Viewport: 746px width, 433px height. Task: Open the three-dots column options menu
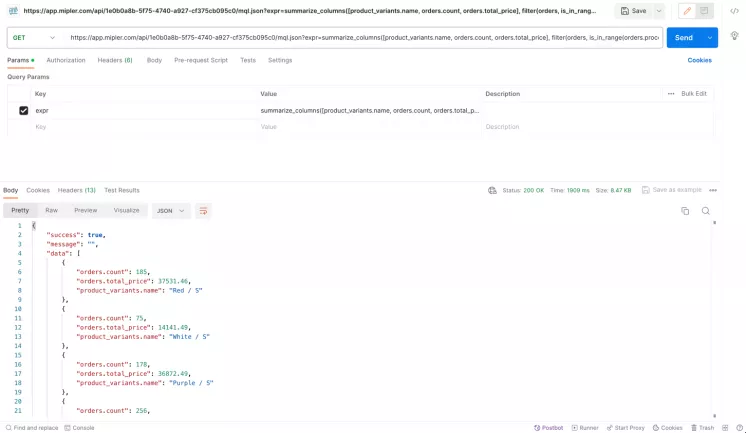[x=671, y=94]
